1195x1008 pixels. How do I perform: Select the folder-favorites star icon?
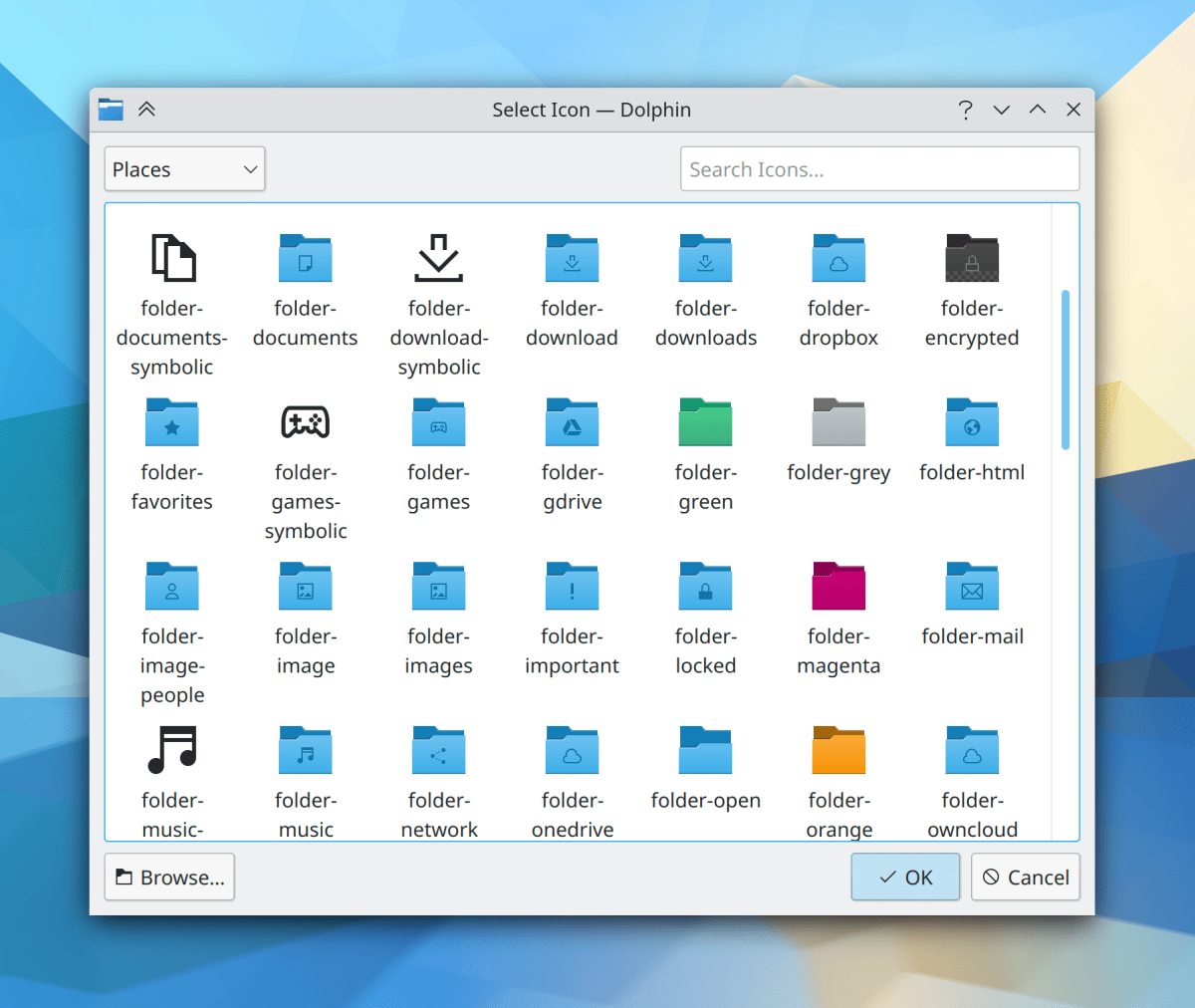tap(171, 421)
